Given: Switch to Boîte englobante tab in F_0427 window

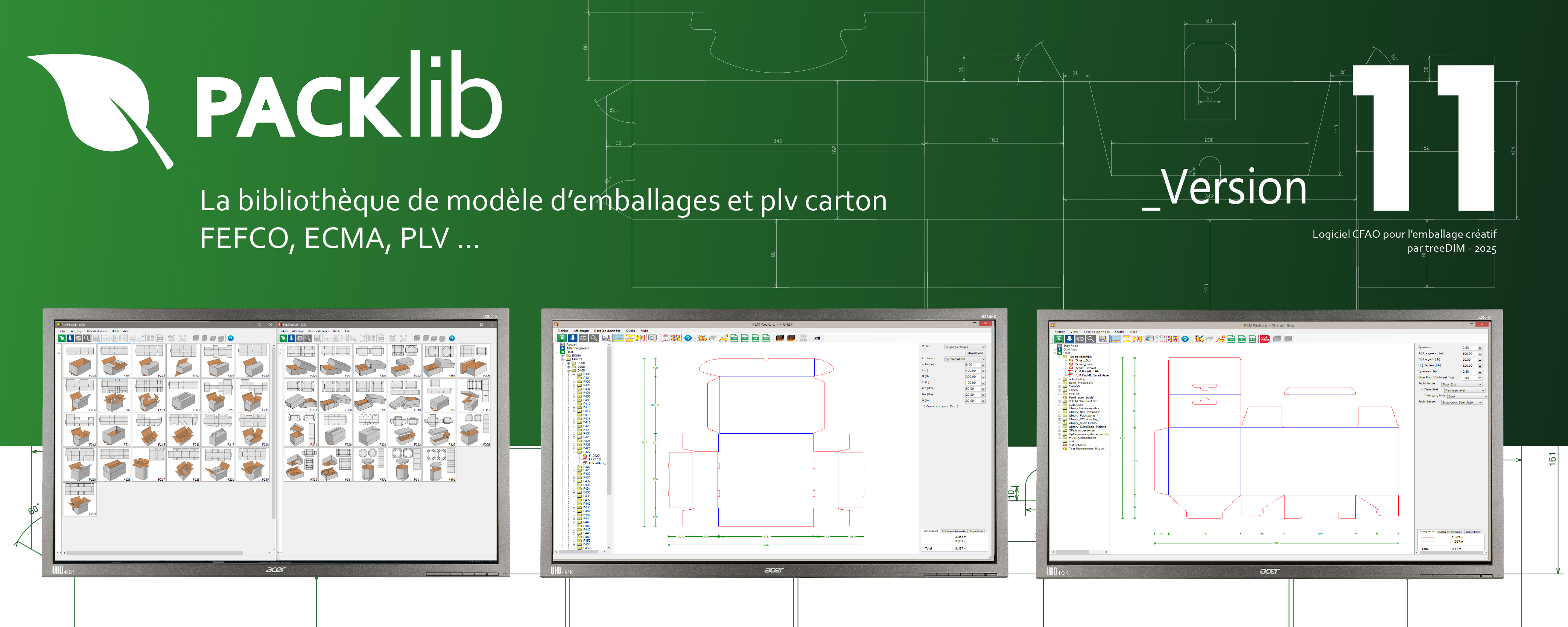Looking at the screenshot, I should 954,531.
